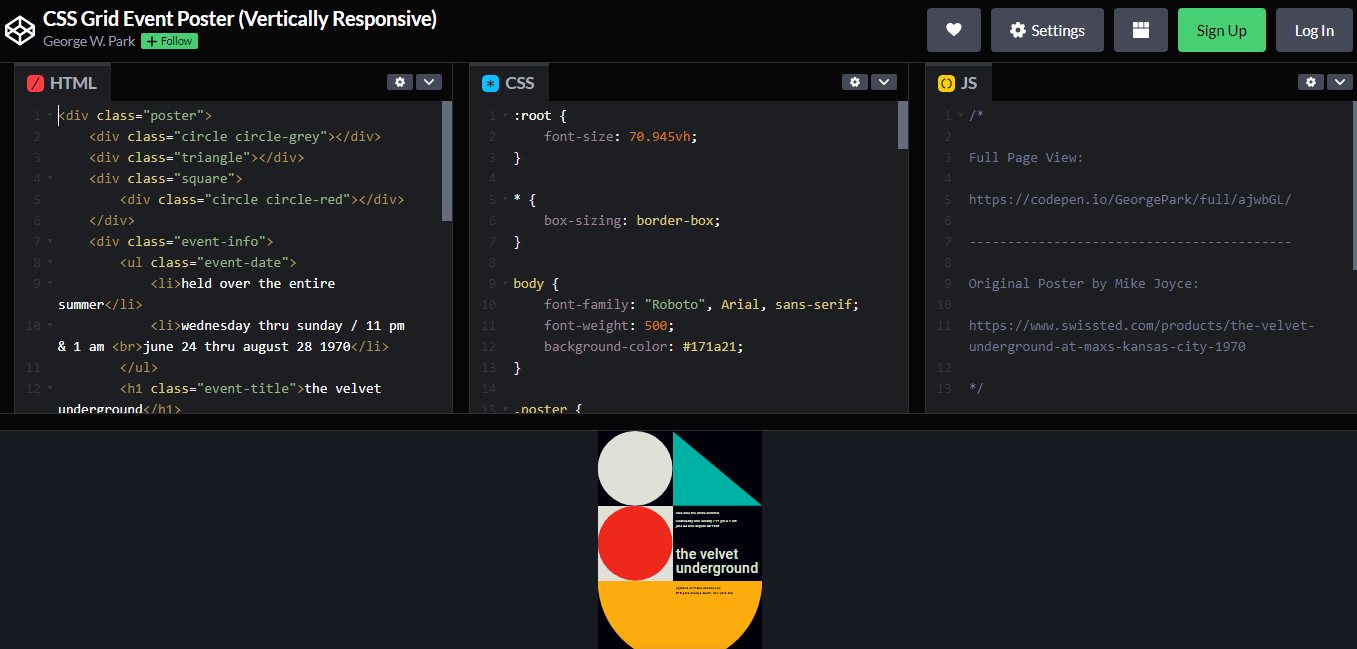Collapse the poster div on HTML line 1
Screen dimensions: 1357x649
(x=50, y=116)
